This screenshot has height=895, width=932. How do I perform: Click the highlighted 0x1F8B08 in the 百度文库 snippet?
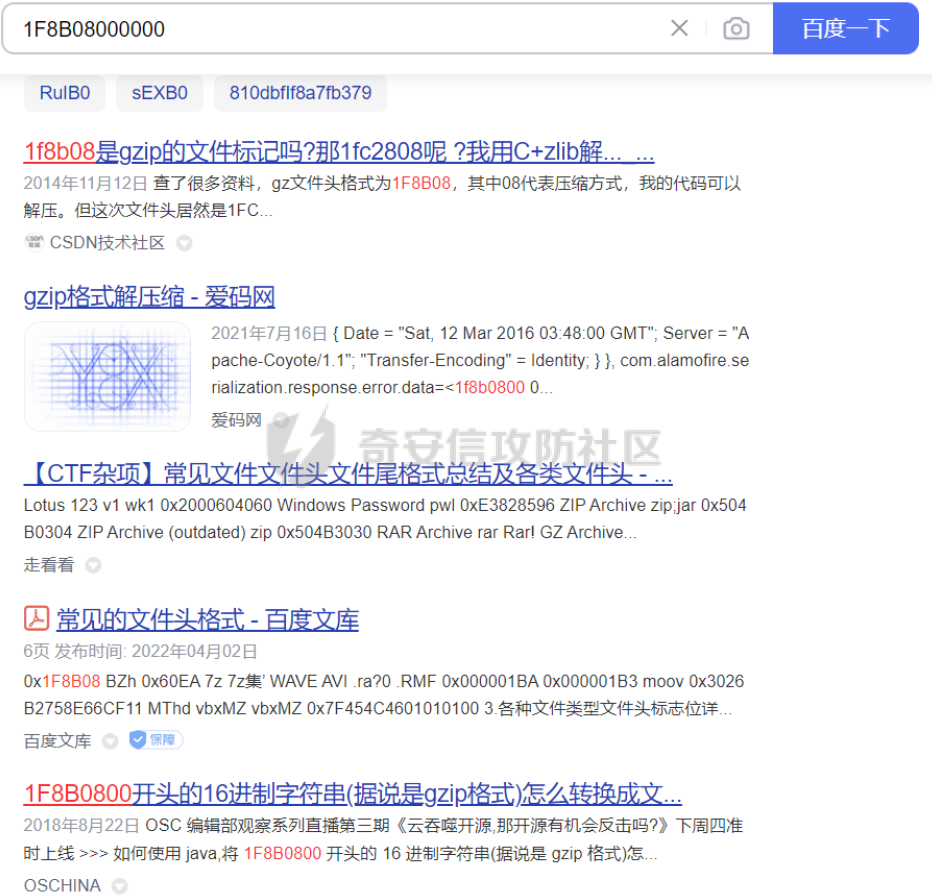62,681
